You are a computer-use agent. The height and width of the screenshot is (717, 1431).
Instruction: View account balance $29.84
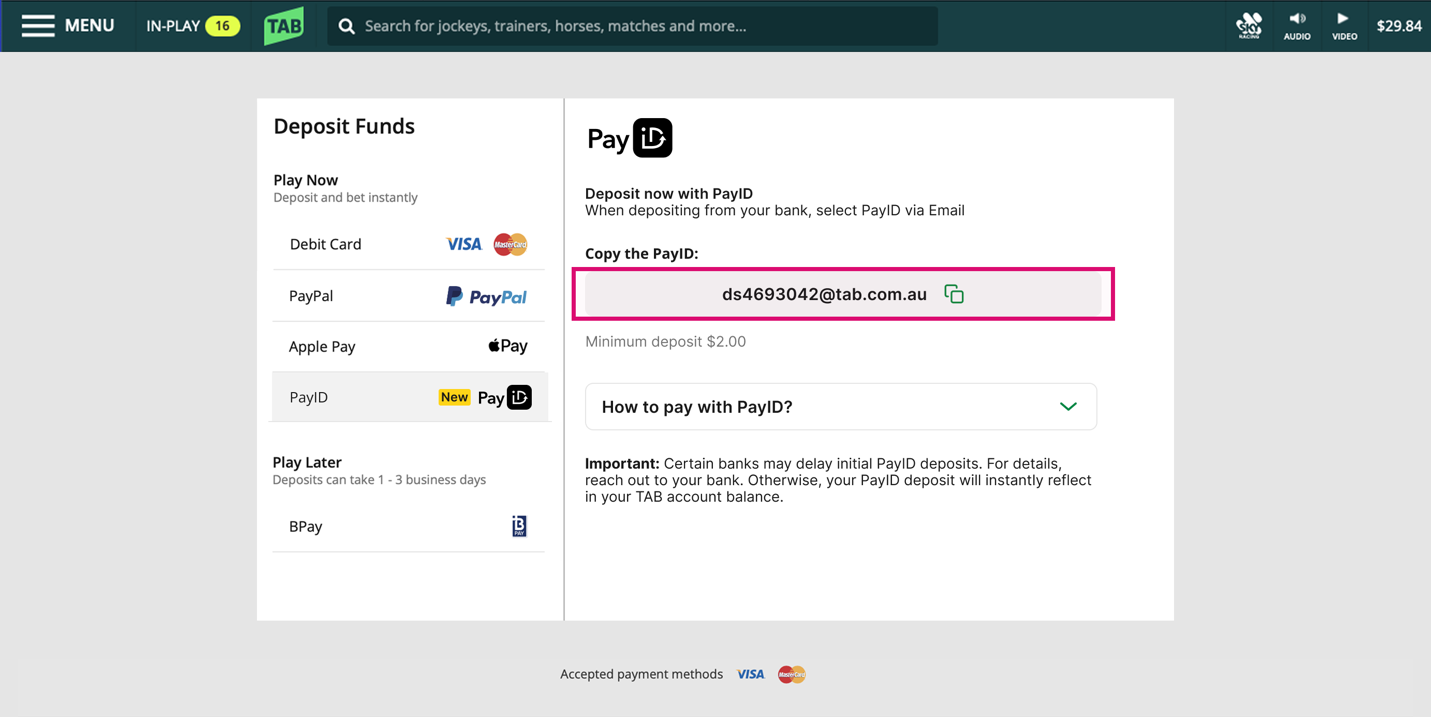(x=1398, y=26)
